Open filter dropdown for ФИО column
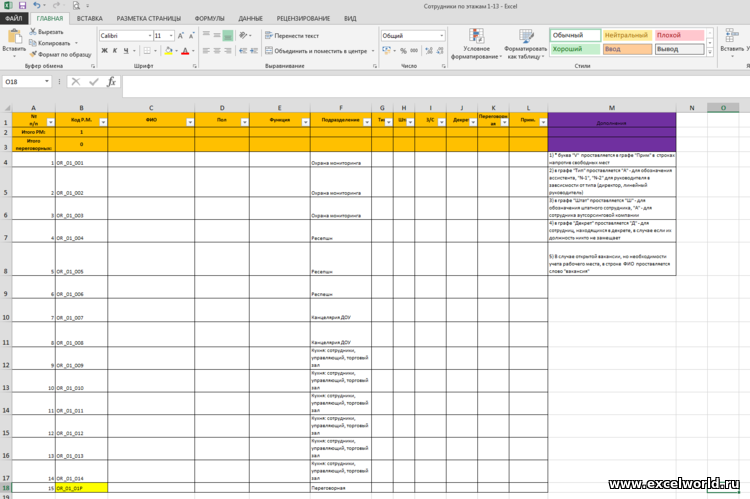 coord(190,122)
